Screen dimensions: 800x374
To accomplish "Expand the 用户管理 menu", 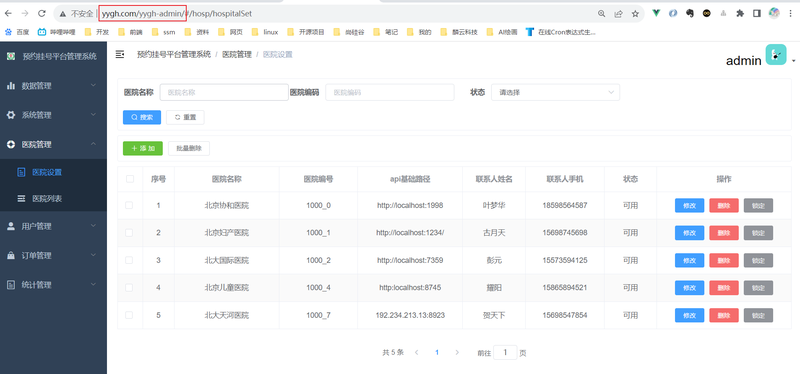I will [x=53, y=226].
